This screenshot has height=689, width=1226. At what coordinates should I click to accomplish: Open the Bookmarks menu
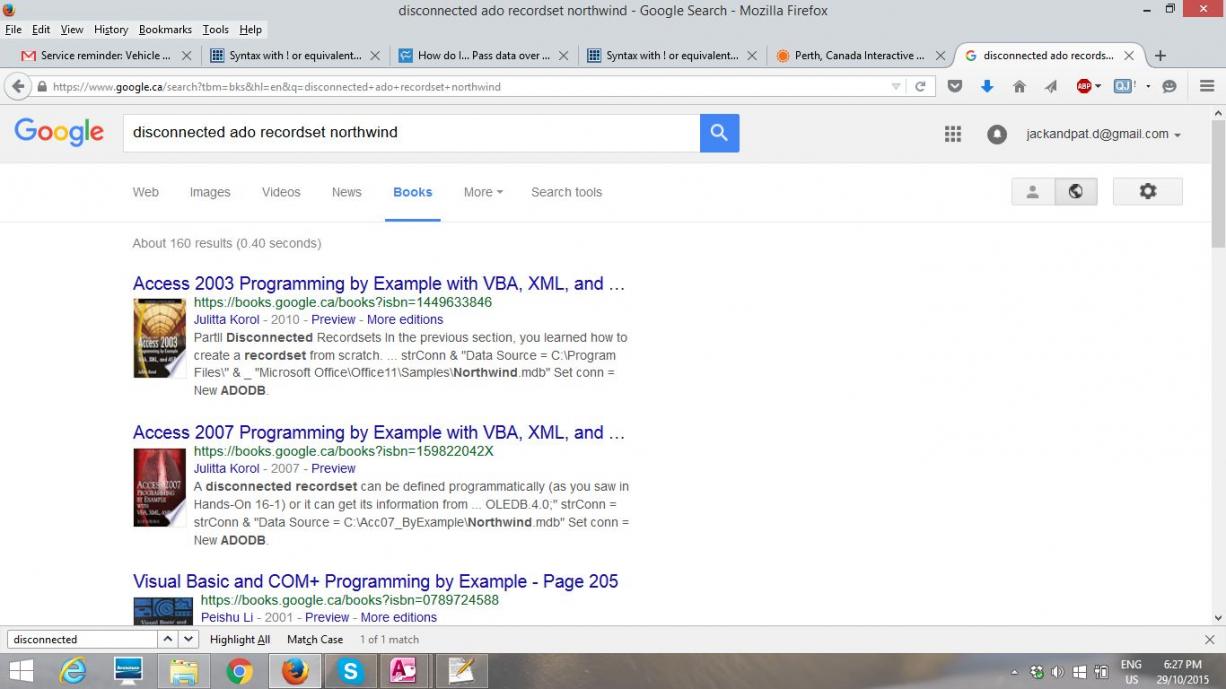pos(165,30)
